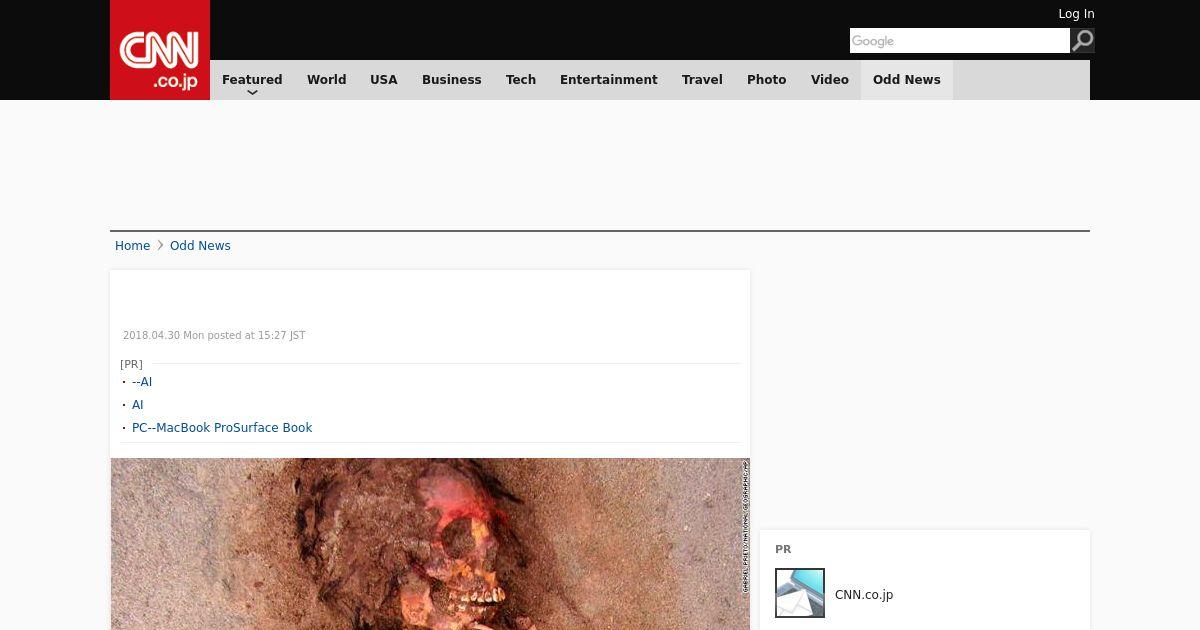The image size is (1200, 630).
Task: Go to the World section
Action: point(326,80)
